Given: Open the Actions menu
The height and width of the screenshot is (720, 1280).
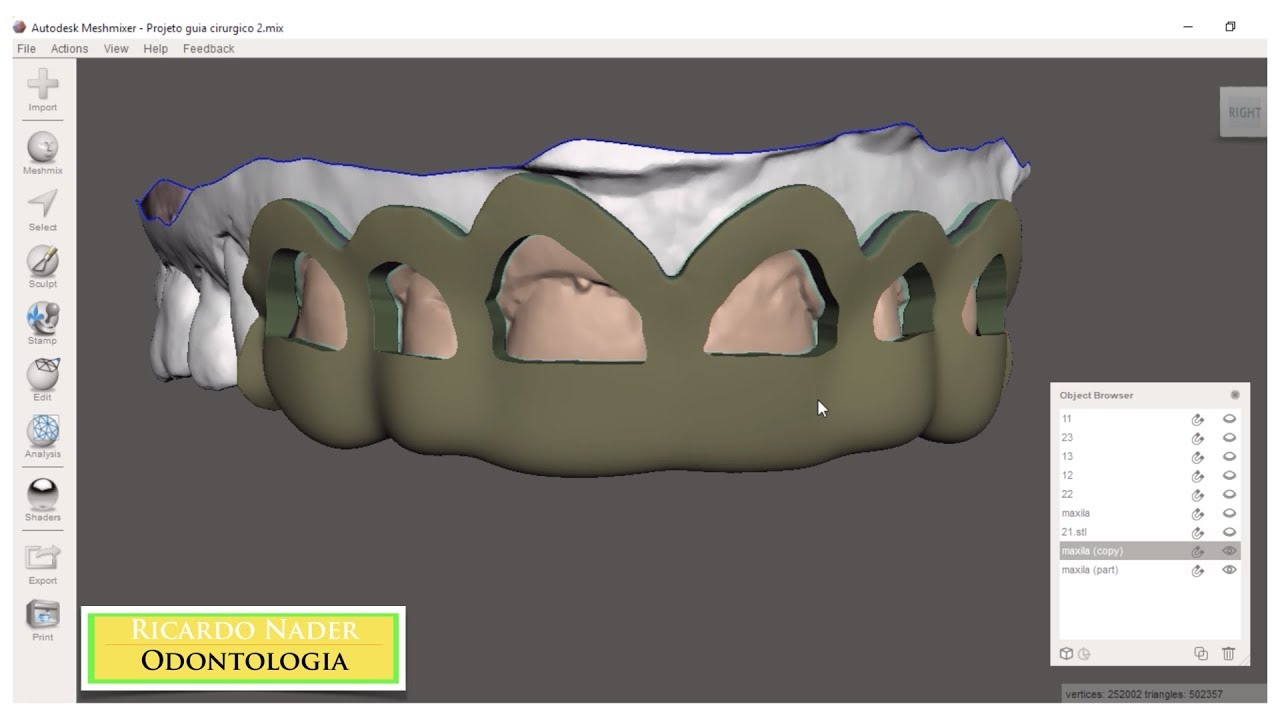Looking at the screenshot, I should coord(69,49).
